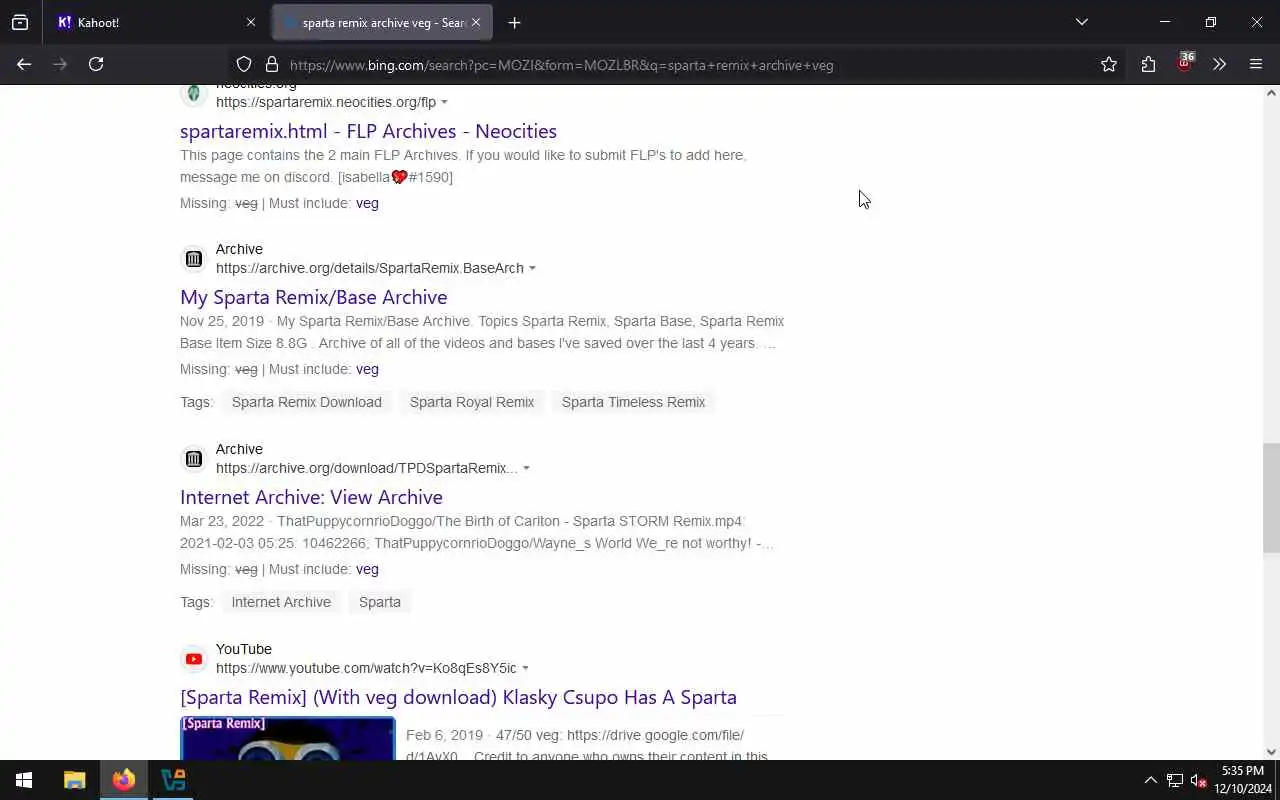Viewport: 1280px width, 800px height.
Task: Click the YouTube favicon icon
Action: 193,659
